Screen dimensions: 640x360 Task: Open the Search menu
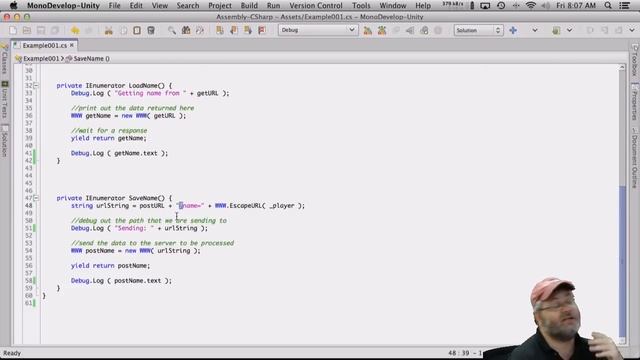pyautogui.click(x=188, y=6)
